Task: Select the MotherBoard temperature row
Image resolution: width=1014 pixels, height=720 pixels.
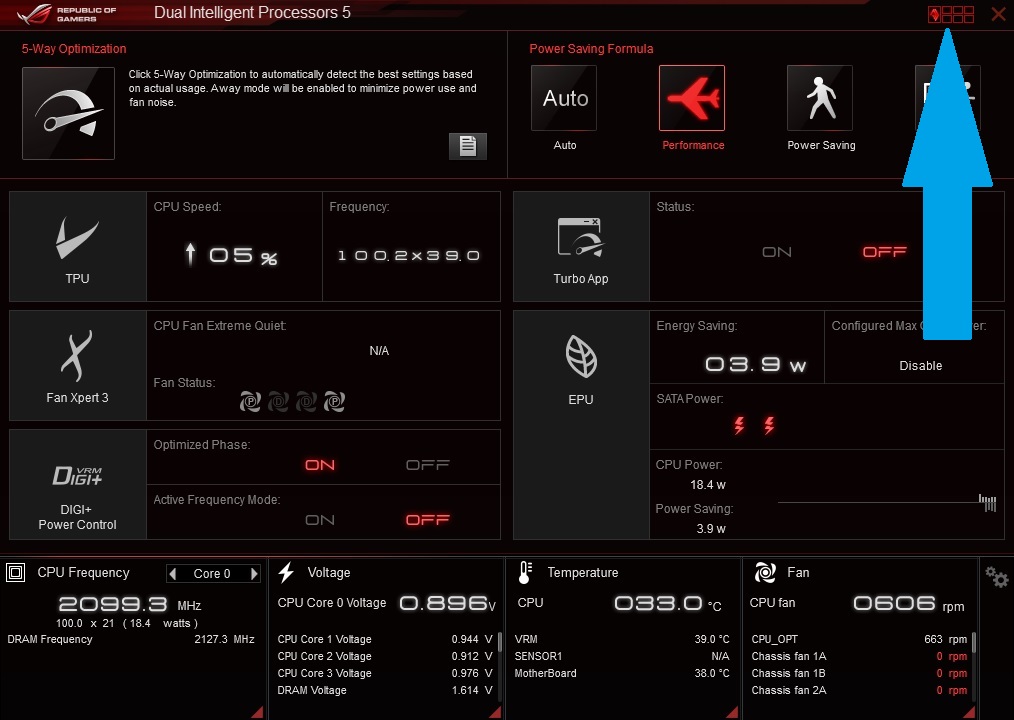Action: point(621,673)
